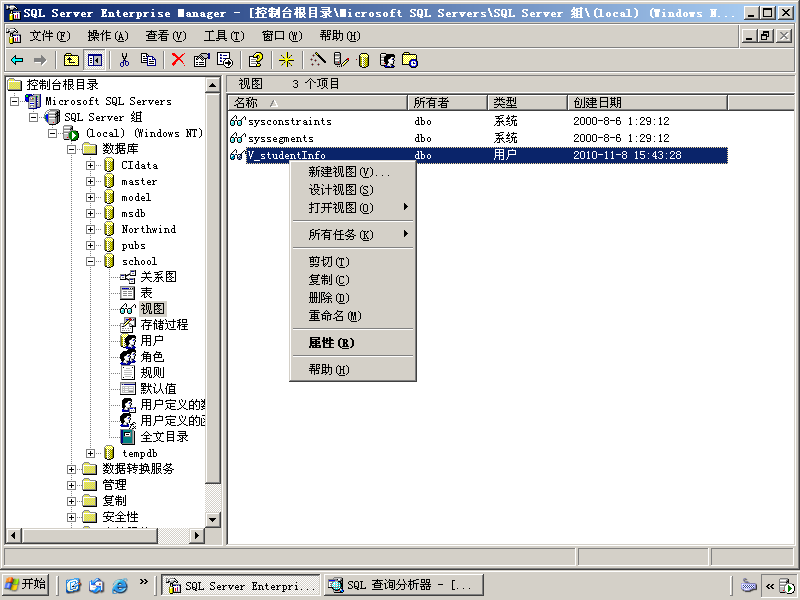Sort by 名称 column header

pos(317,103)
